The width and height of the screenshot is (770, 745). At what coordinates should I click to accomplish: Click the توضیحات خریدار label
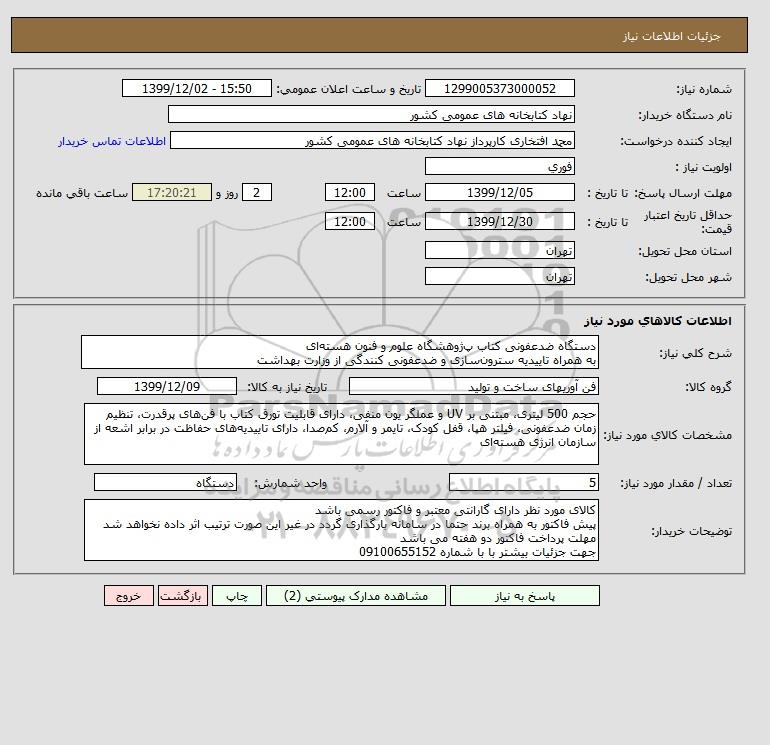tap(691, 531)
